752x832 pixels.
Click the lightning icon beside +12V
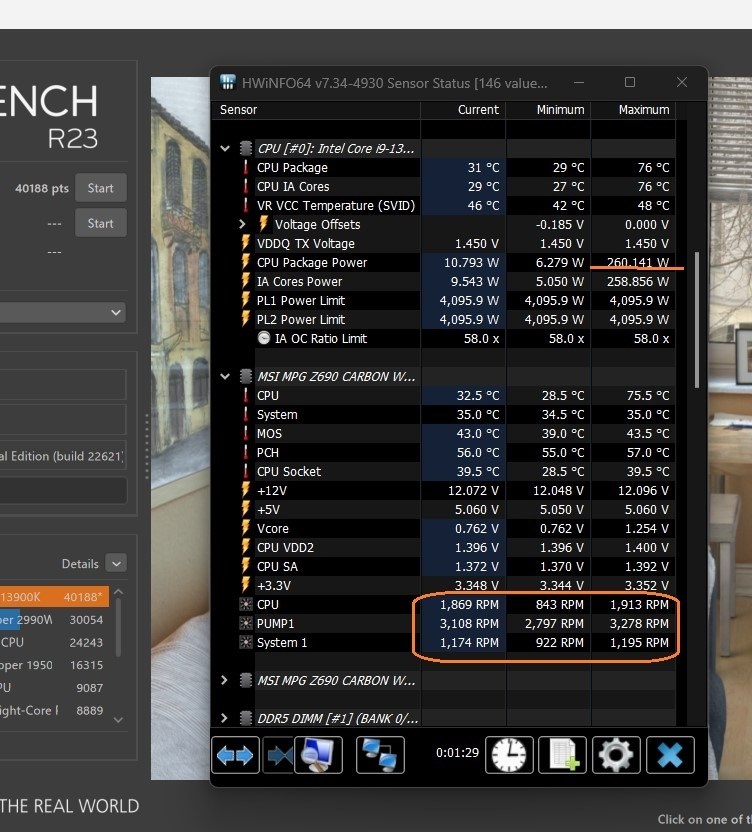(x=245, y=490)
